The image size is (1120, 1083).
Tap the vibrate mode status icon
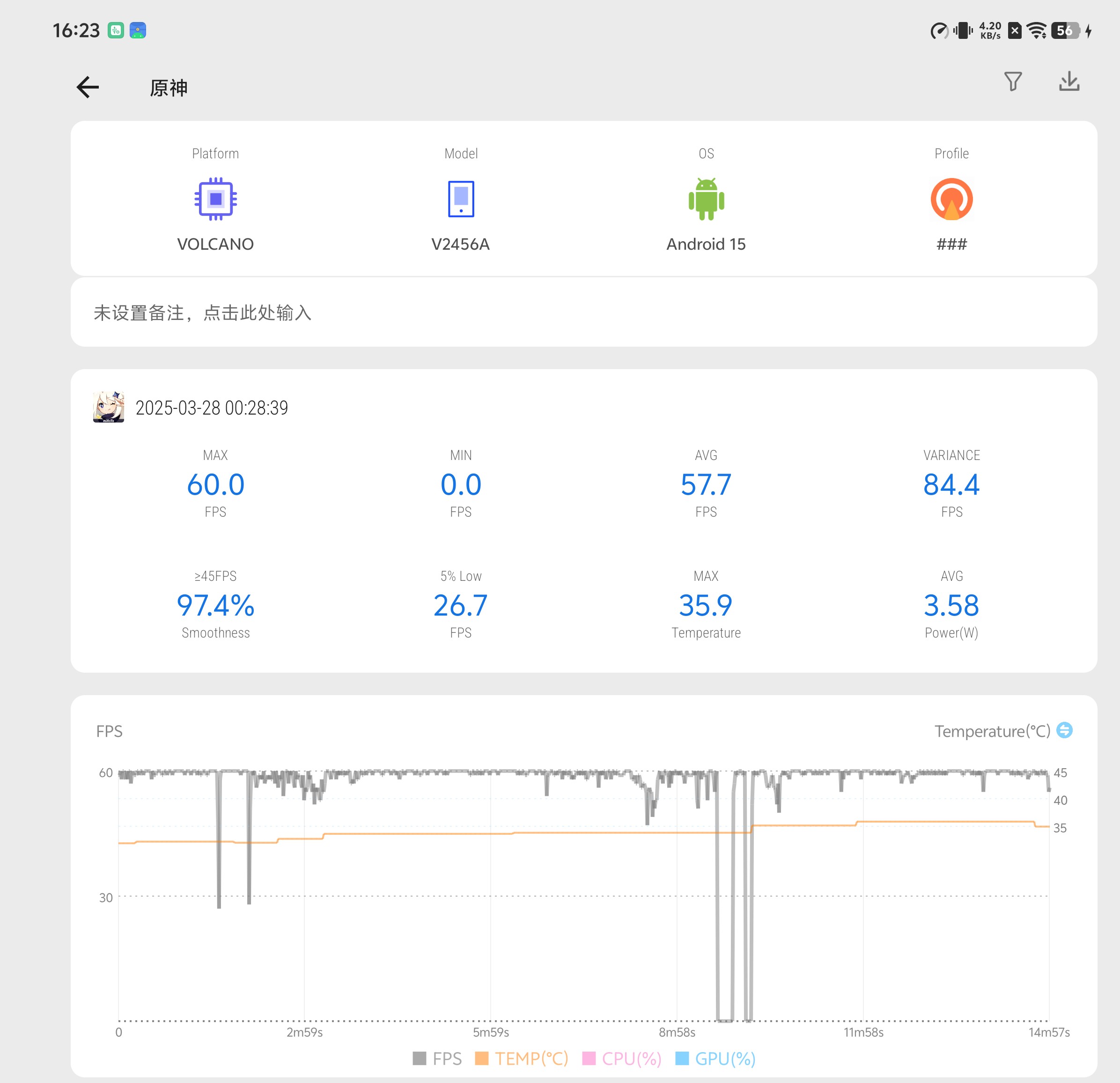(x=963, y=30)
